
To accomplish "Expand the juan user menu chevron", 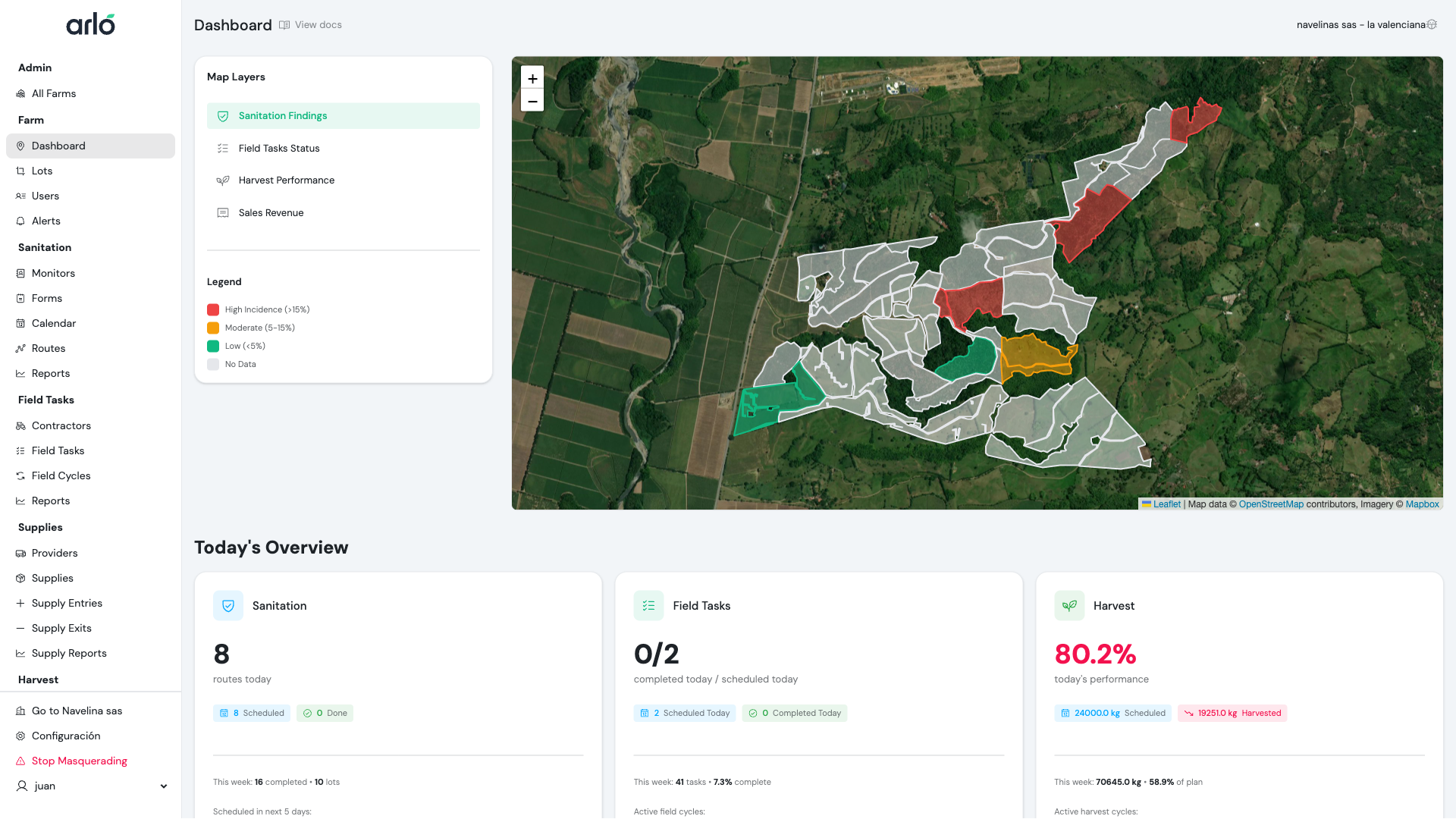I will (x=164, y=786).
